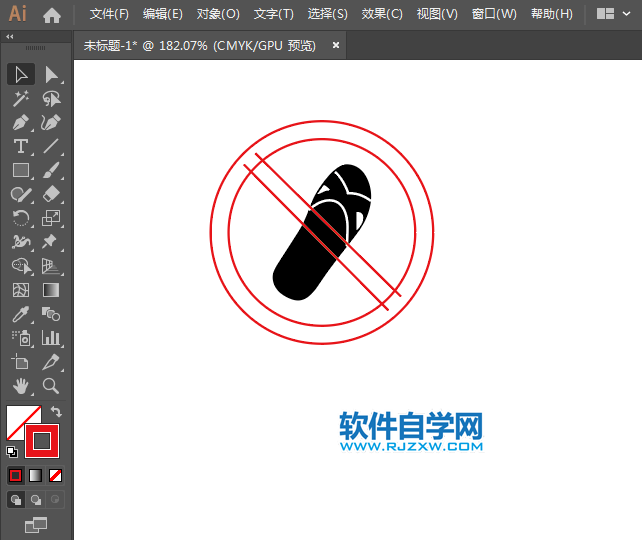Open the 视图(V) menu

coord(437,14)
